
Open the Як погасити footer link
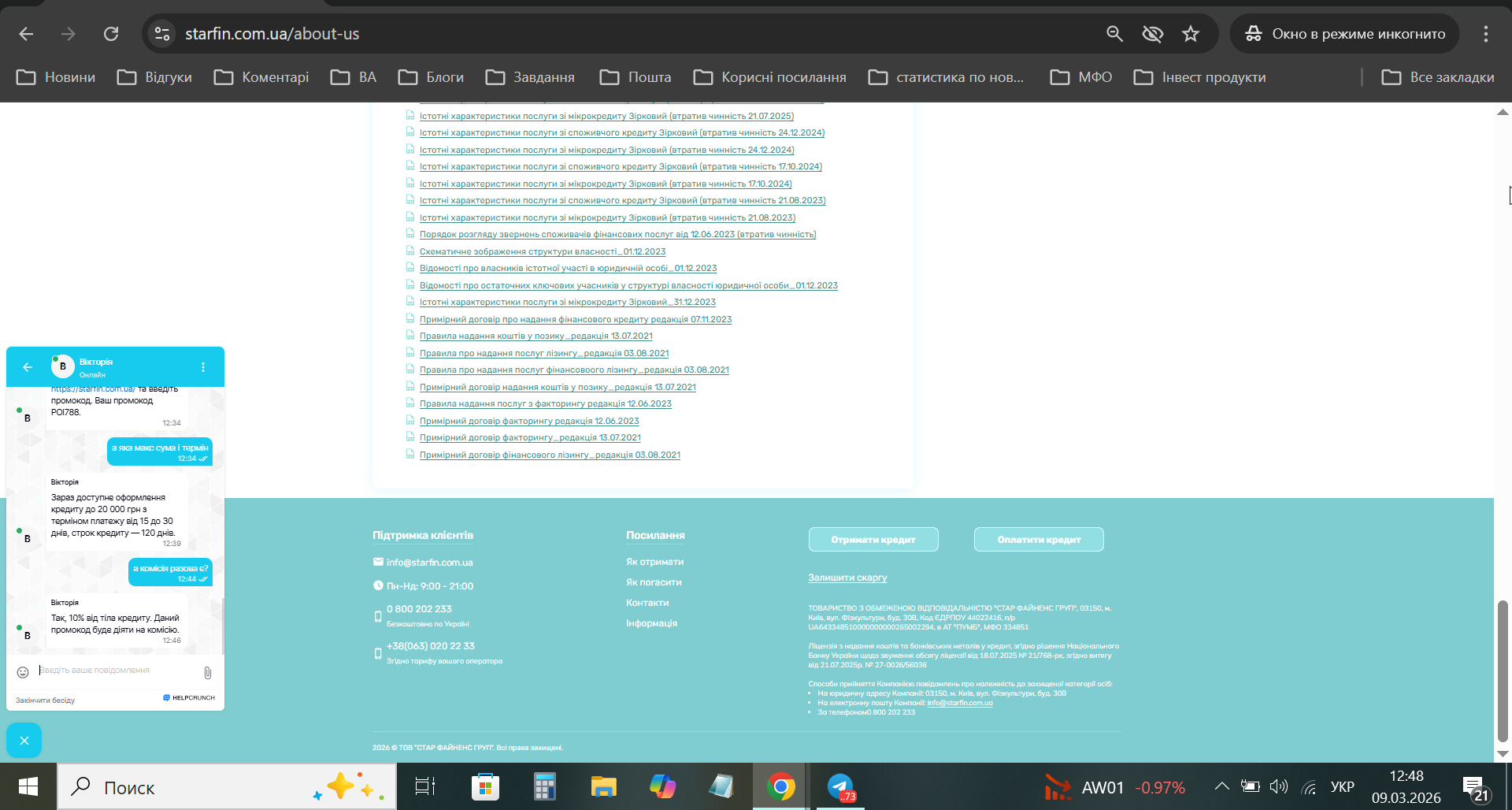(654, 582)
